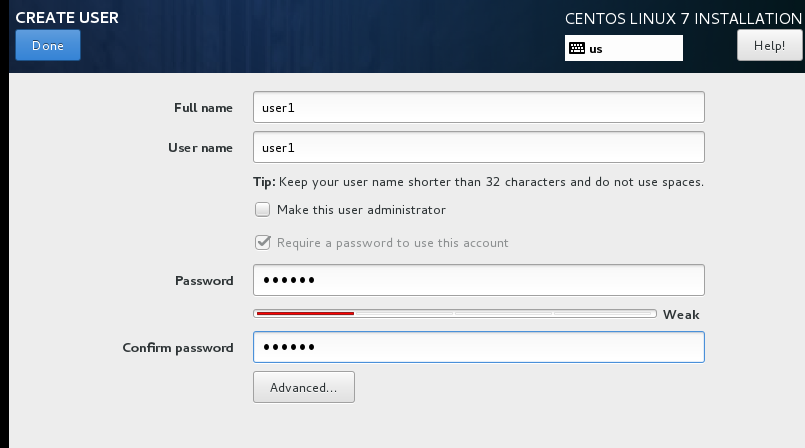The image size is (805, 448).
Task: Focus the Full name input field
Action: point(478,107)
